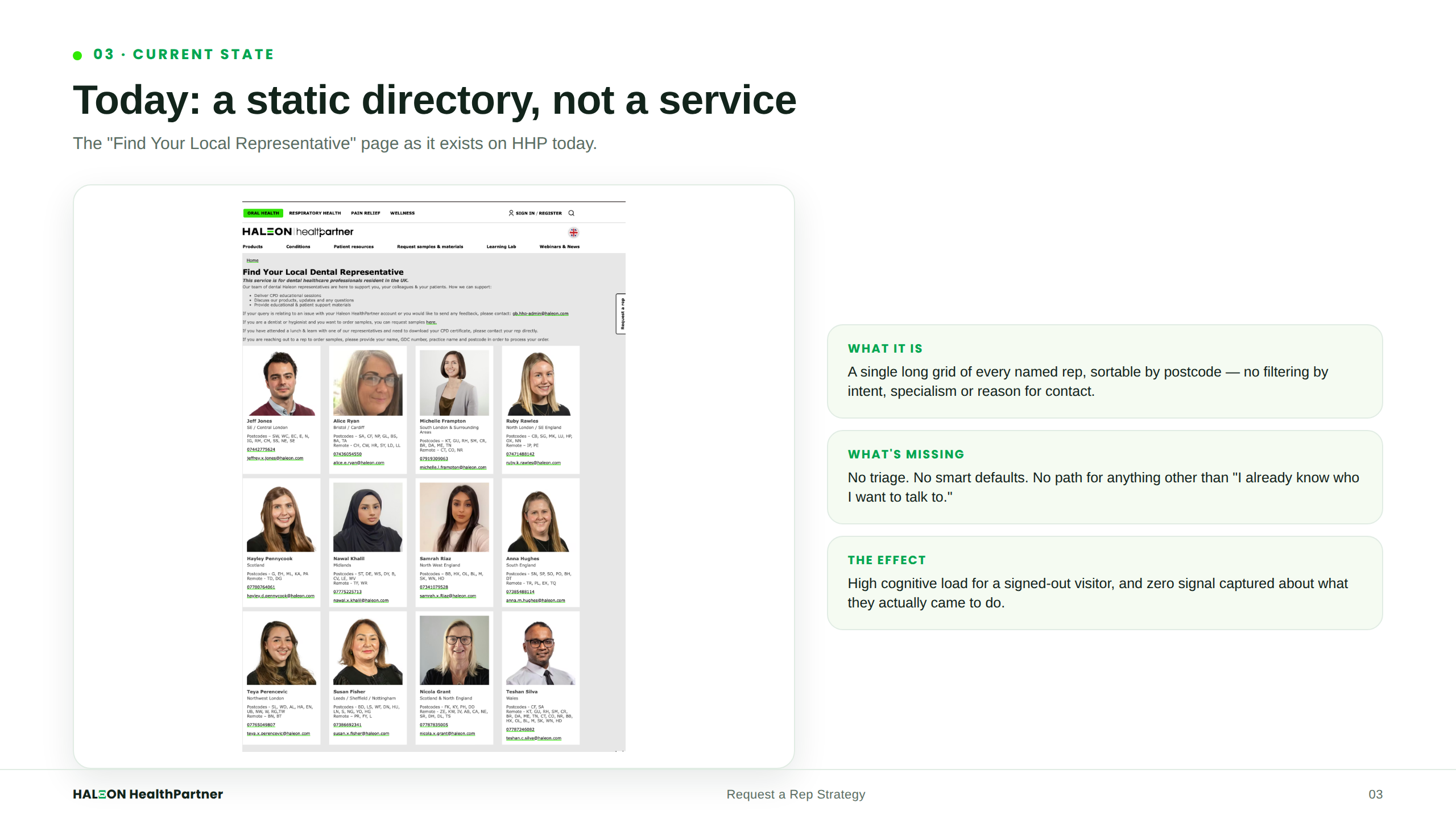Screen dimensions: 1456x819
Task: Select Patient resources in the navigation
Action: pyautogui.click(x=354, y=247)
